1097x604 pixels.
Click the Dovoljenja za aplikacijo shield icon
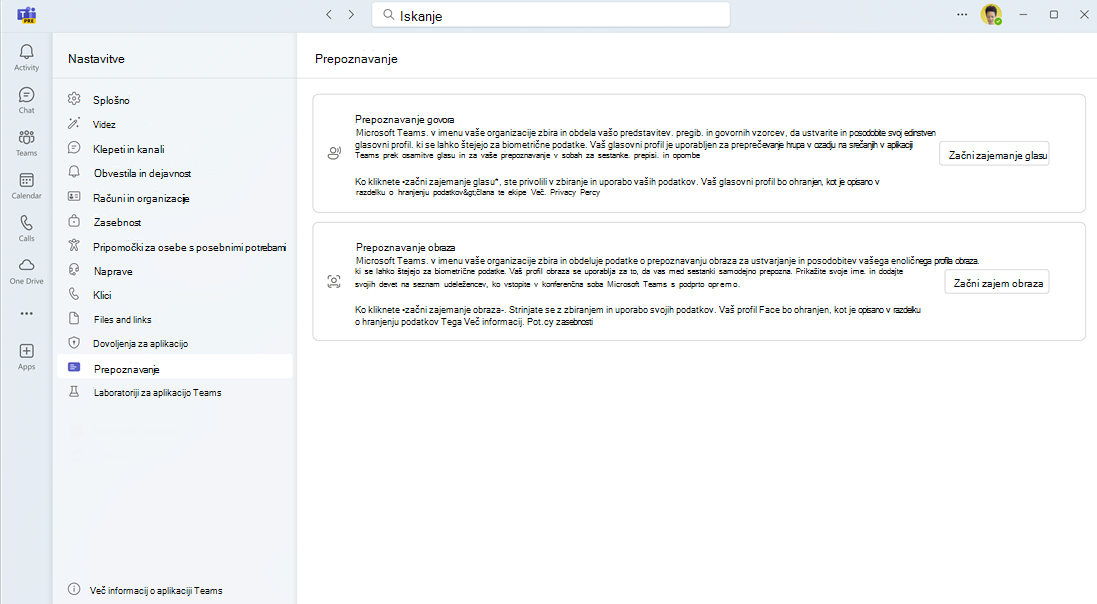click(x=74, y=343)
